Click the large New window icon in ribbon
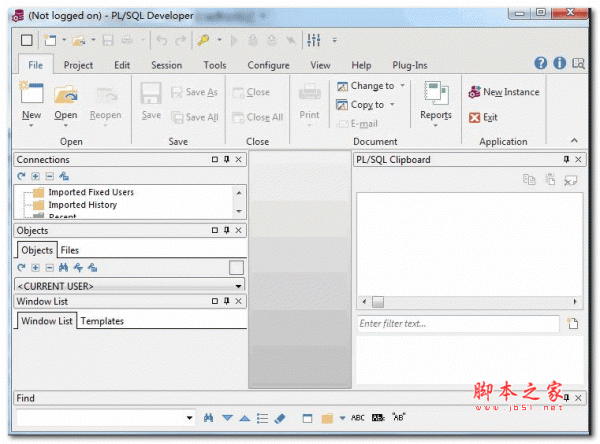Image resolution: width=600 pixels, height=444 pixels. coord(31,92)
